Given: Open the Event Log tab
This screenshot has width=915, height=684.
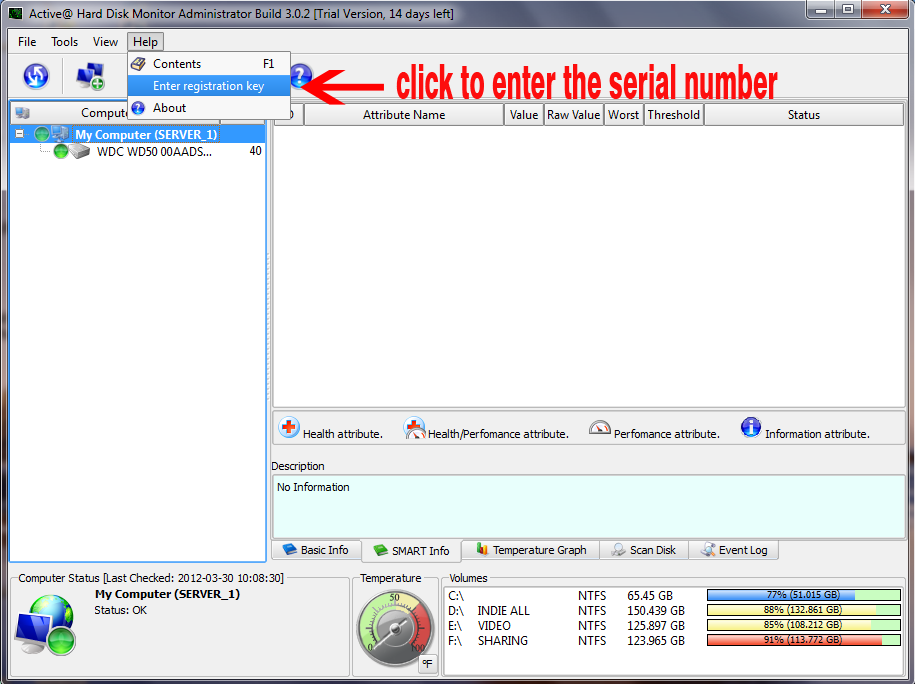Looking at the screenshot, I should coord(734,550).
